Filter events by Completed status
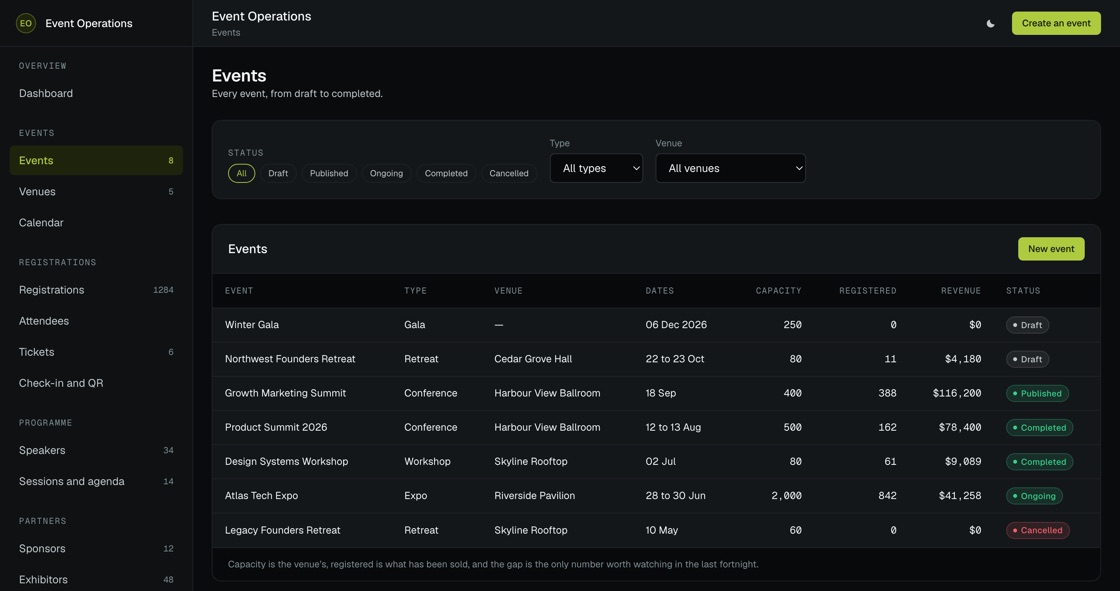1120x591 pixels. pos(446,174)
